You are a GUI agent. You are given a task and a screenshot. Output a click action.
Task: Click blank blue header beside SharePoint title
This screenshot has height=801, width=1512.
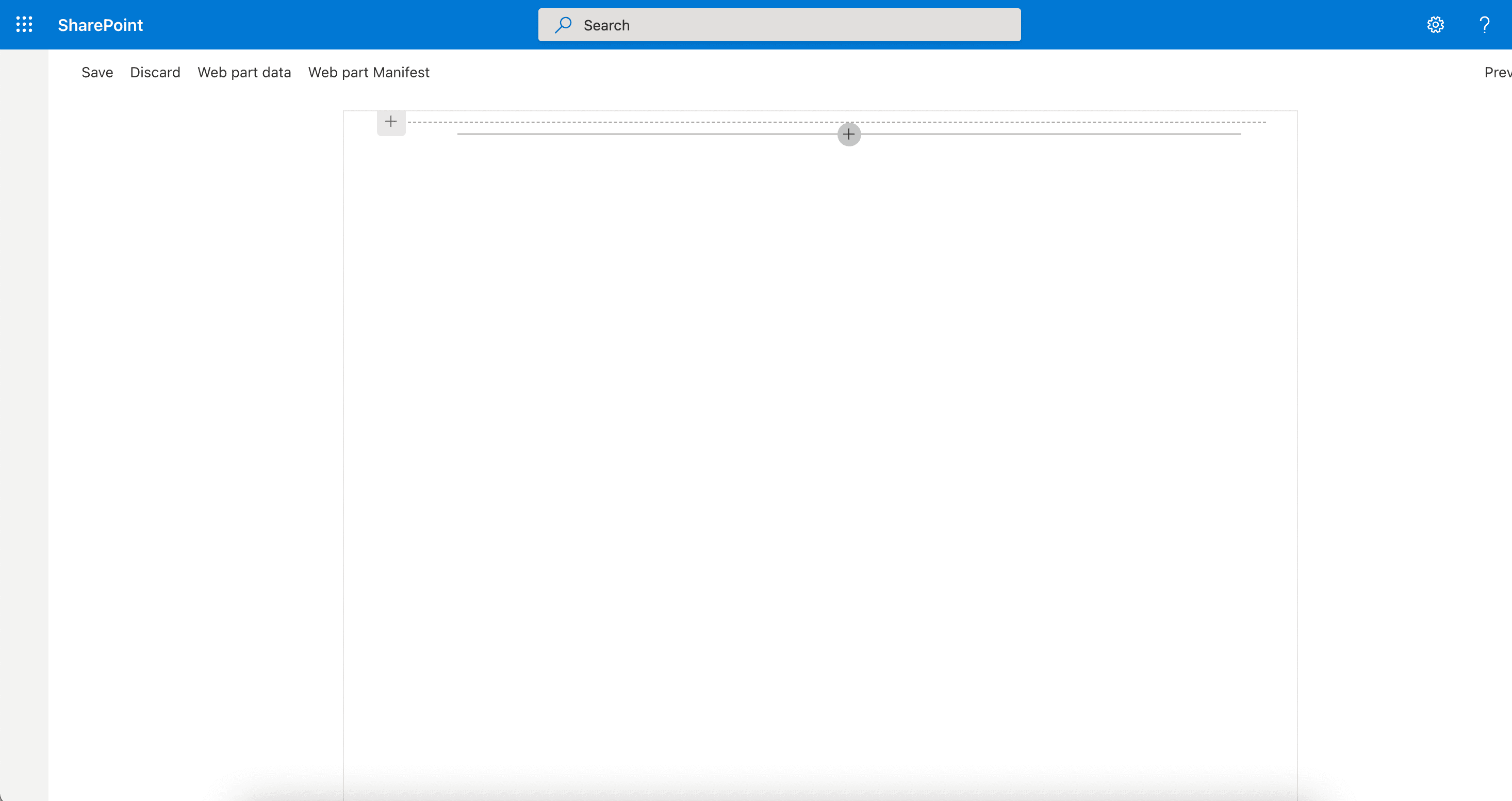pyautogui.click(x=340, y=25)
